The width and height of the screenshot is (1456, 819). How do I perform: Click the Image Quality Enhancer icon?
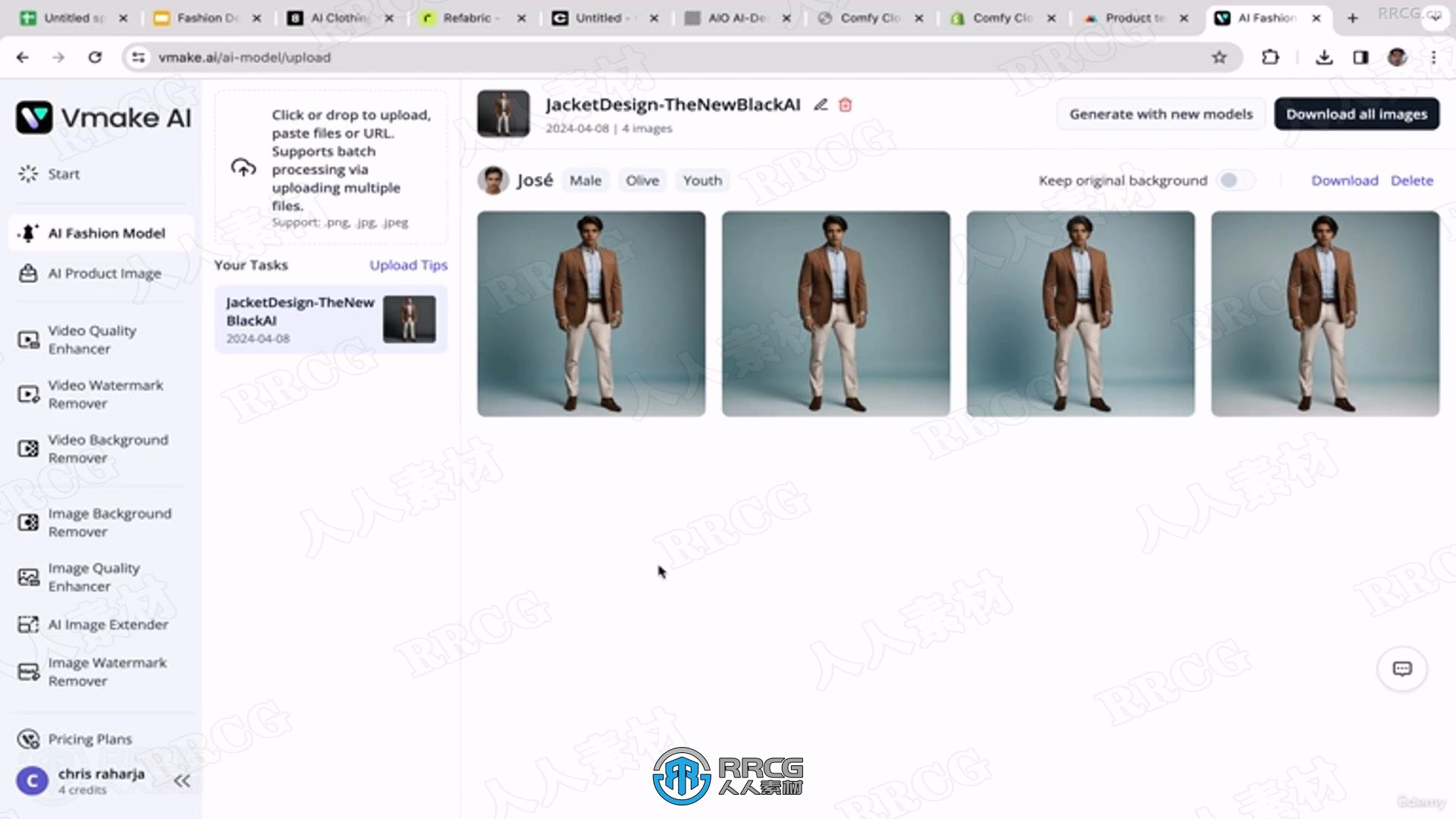click(28, 577)
